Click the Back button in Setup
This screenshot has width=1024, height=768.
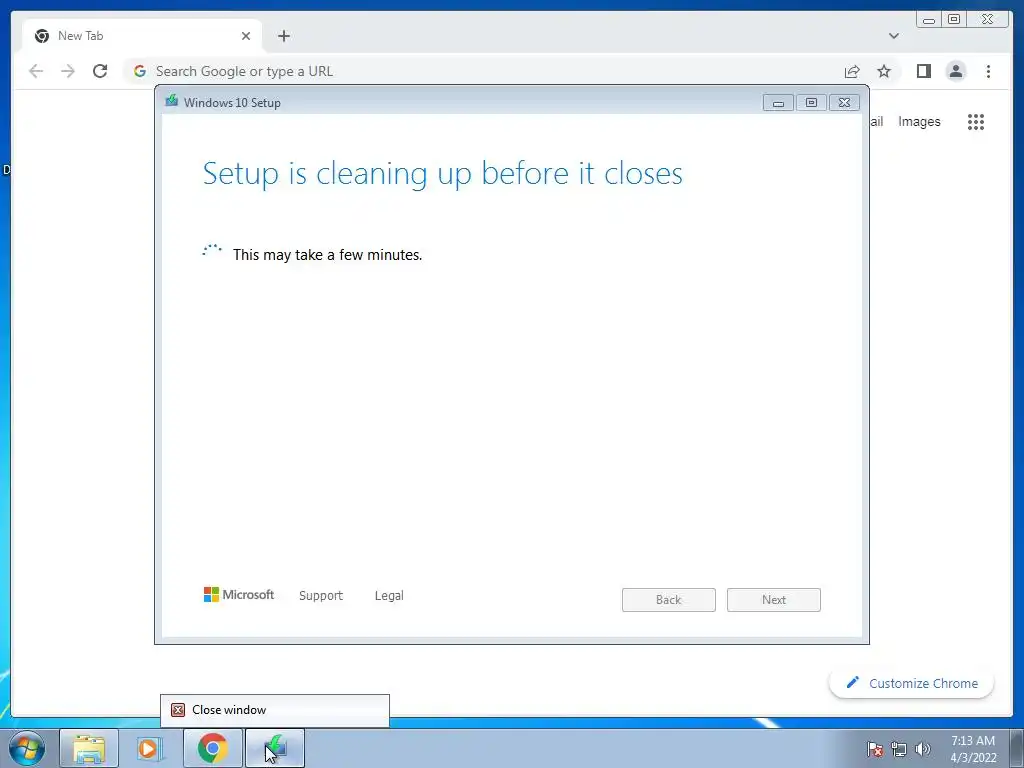click(669, 600)
